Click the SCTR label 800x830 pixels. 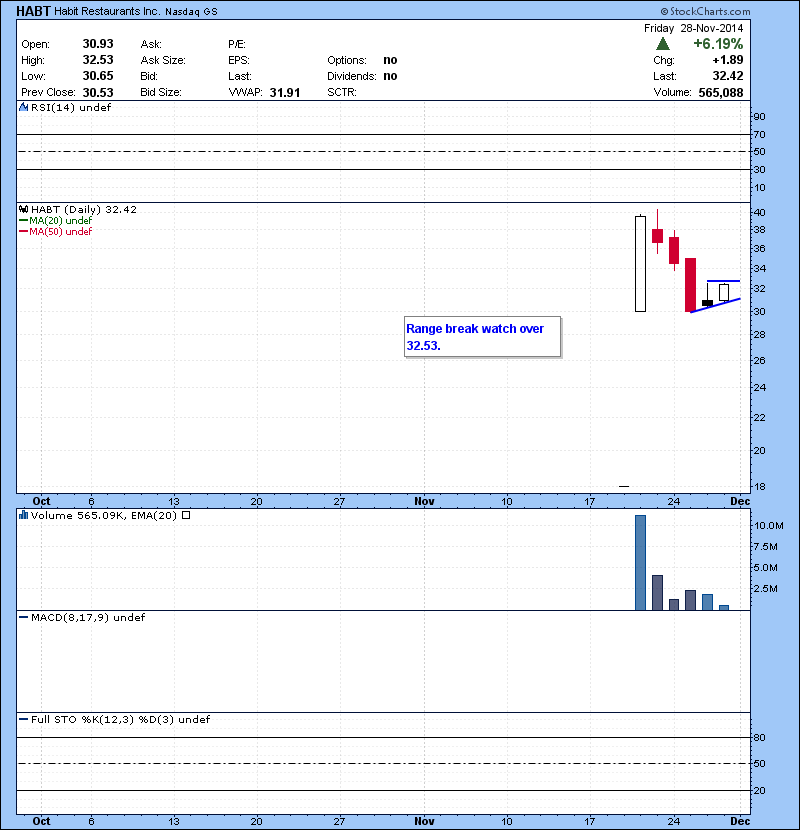pyautogui.click(x=342, y=92)
